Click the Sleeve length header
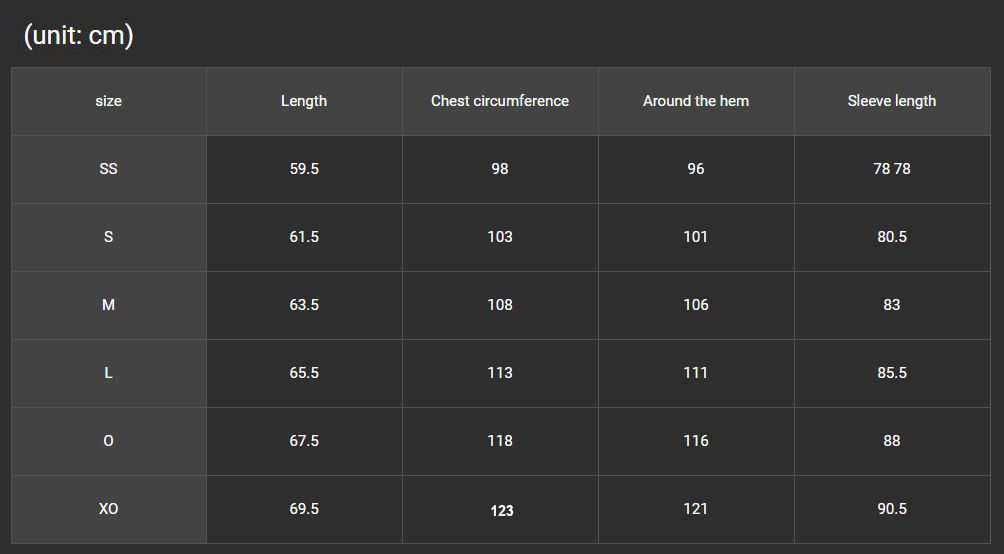Screen dimensions: 1004x554 pyautogui.click(x=892, y=101)
